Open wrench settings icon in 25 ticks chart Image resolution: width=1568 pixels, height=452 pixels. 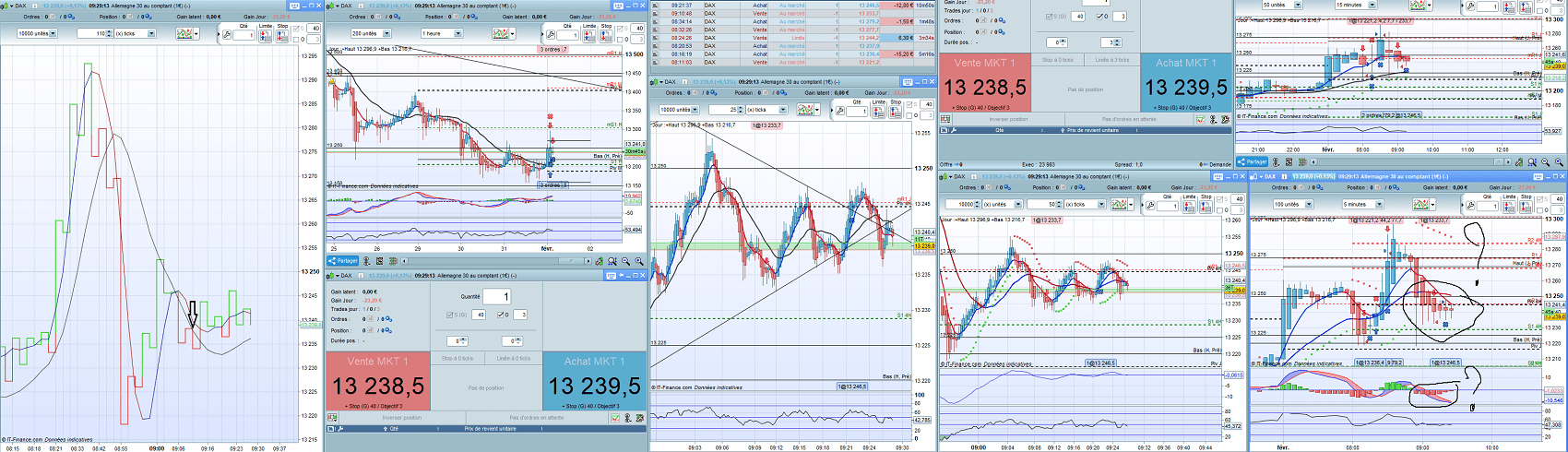pos(839,111)
